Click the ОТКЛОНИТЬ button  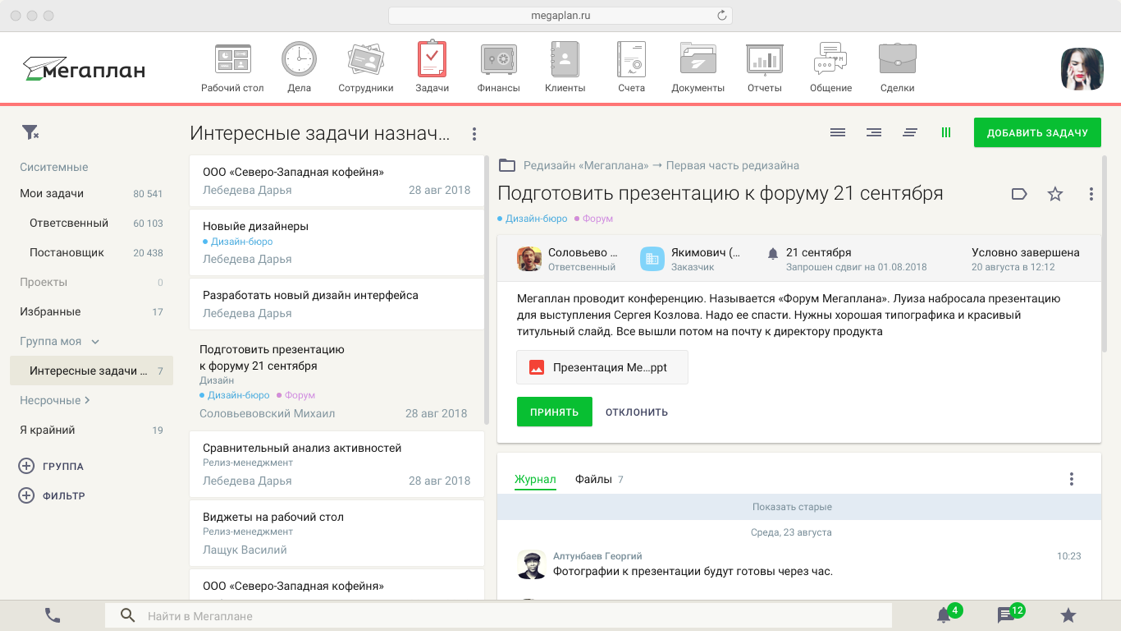click(636, 412)
